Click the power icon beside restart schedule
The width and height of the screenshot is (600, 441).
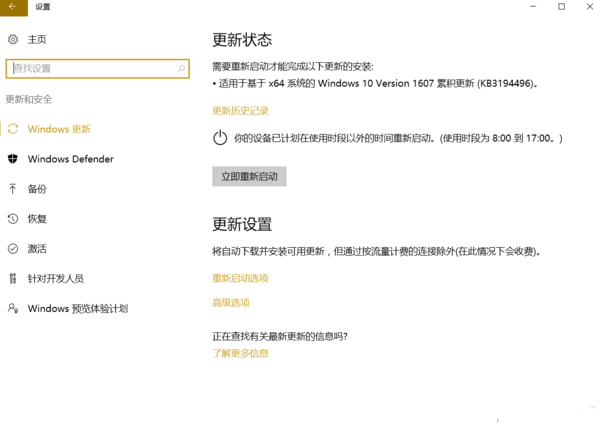(220, 138)
